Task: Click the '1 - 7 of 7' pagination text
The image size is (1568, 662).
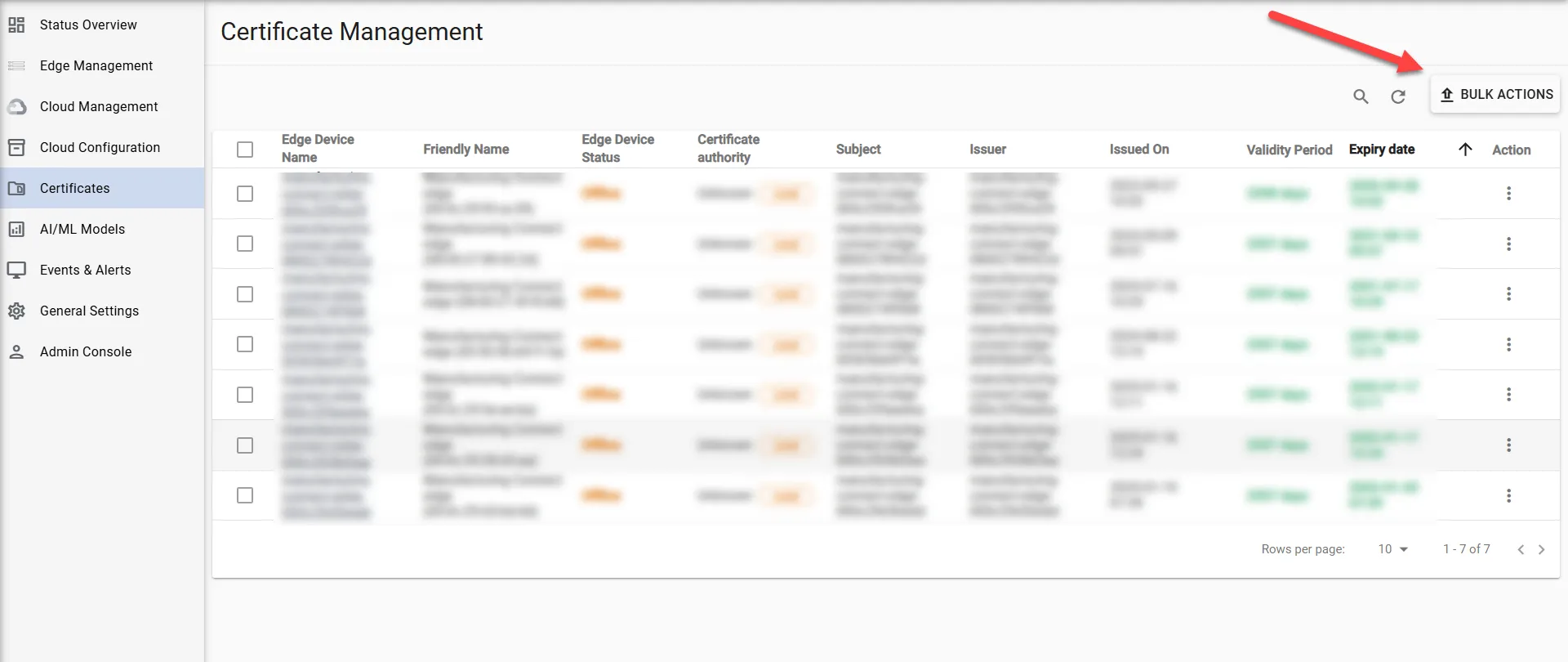Action: click(x=1467, y=549)
